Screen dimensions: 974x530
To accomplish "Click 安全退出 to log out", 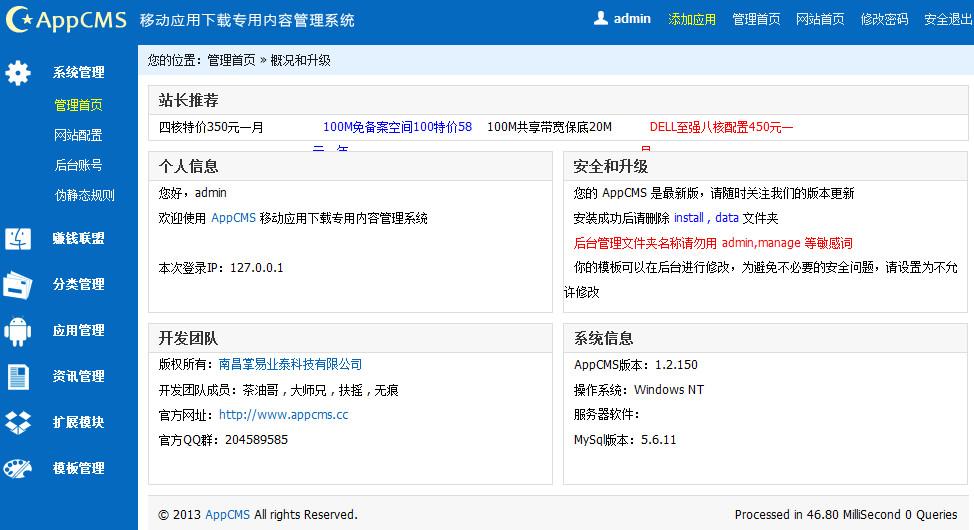I will point(948,19).
